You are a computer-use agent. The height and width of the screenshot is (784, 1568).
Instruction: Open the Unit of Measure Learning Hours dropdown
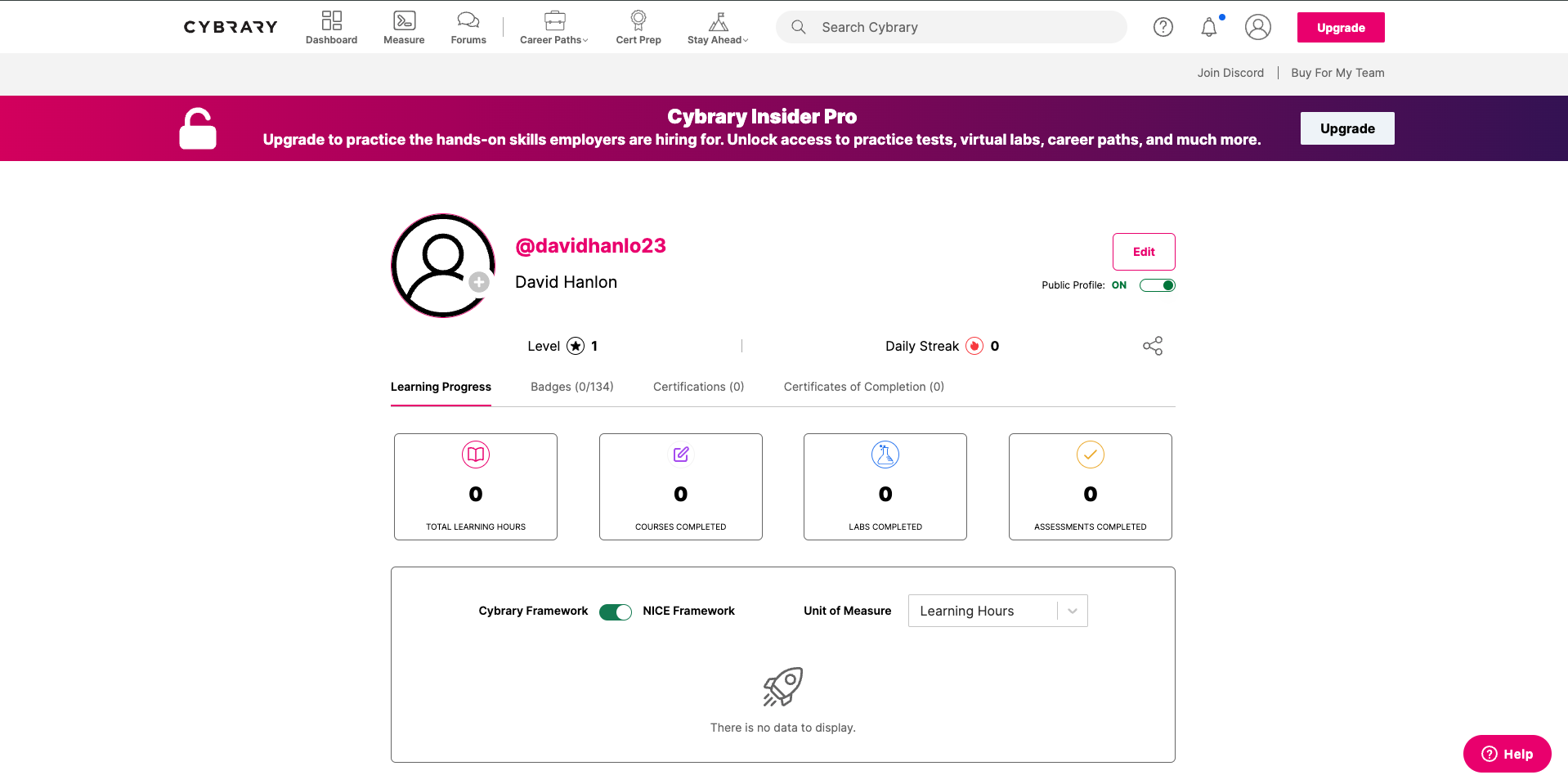[x=997, y=611]
